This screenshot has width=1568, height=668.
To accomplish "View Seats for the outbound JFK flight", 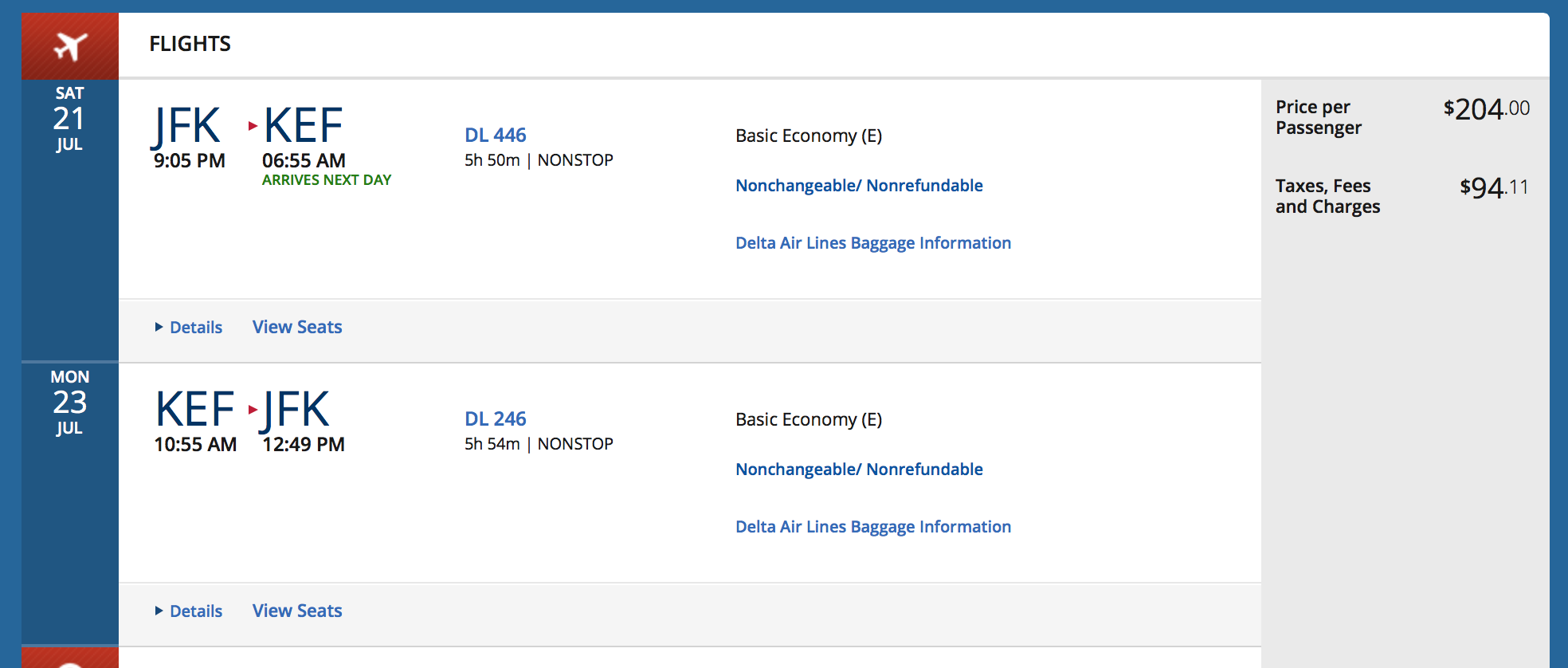I will [296, 327].
